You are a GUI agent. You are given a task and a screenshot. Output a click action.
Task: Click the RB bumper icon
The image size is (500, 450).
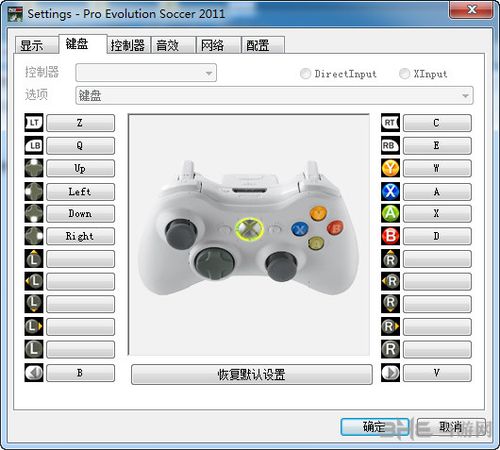point(390,146)
